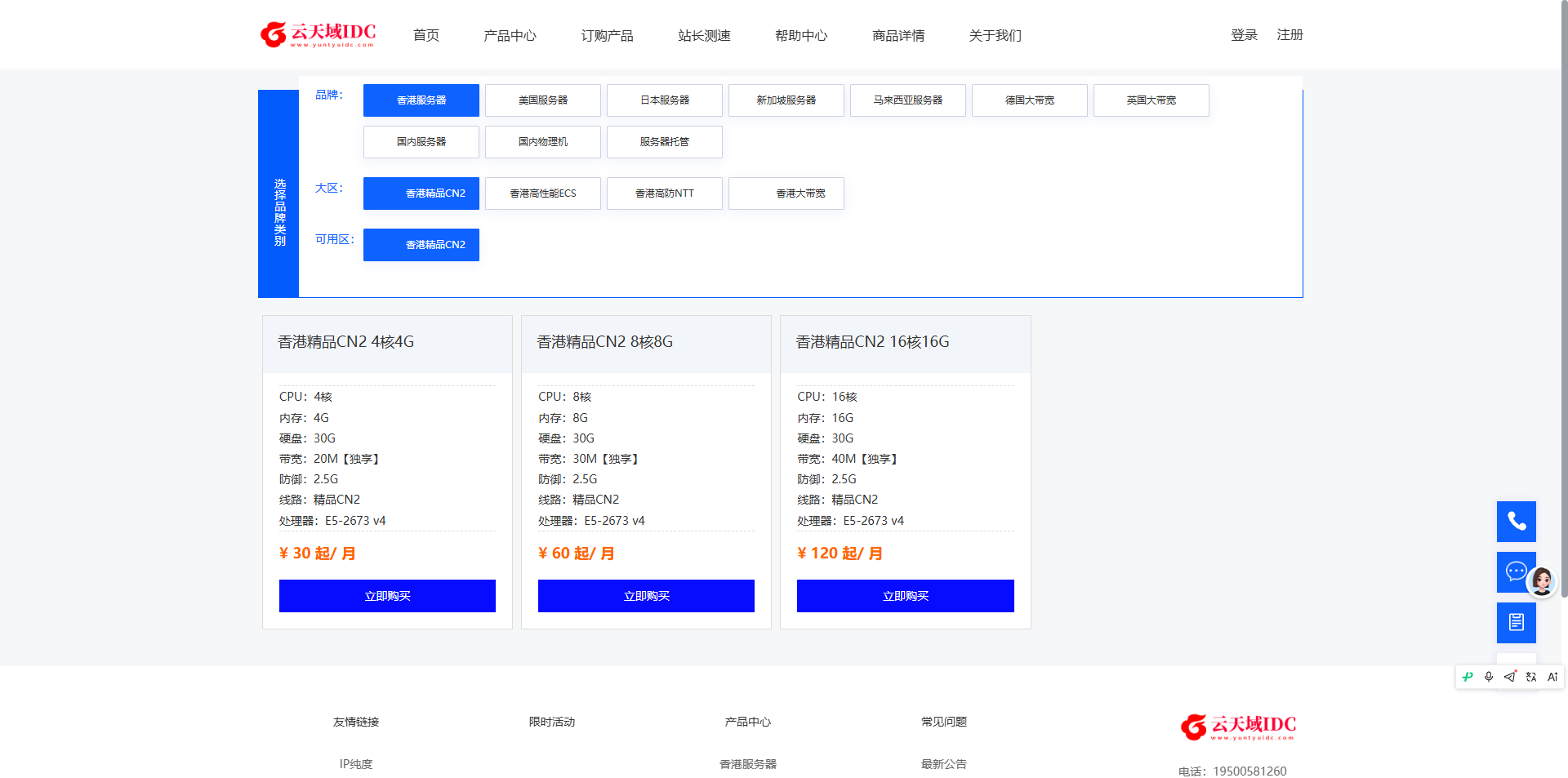Image resolution: width=1568 pixels, height=778 pixels.
Task: Open the footer 香港服务器 link
Action: click(x=748, y=764)
